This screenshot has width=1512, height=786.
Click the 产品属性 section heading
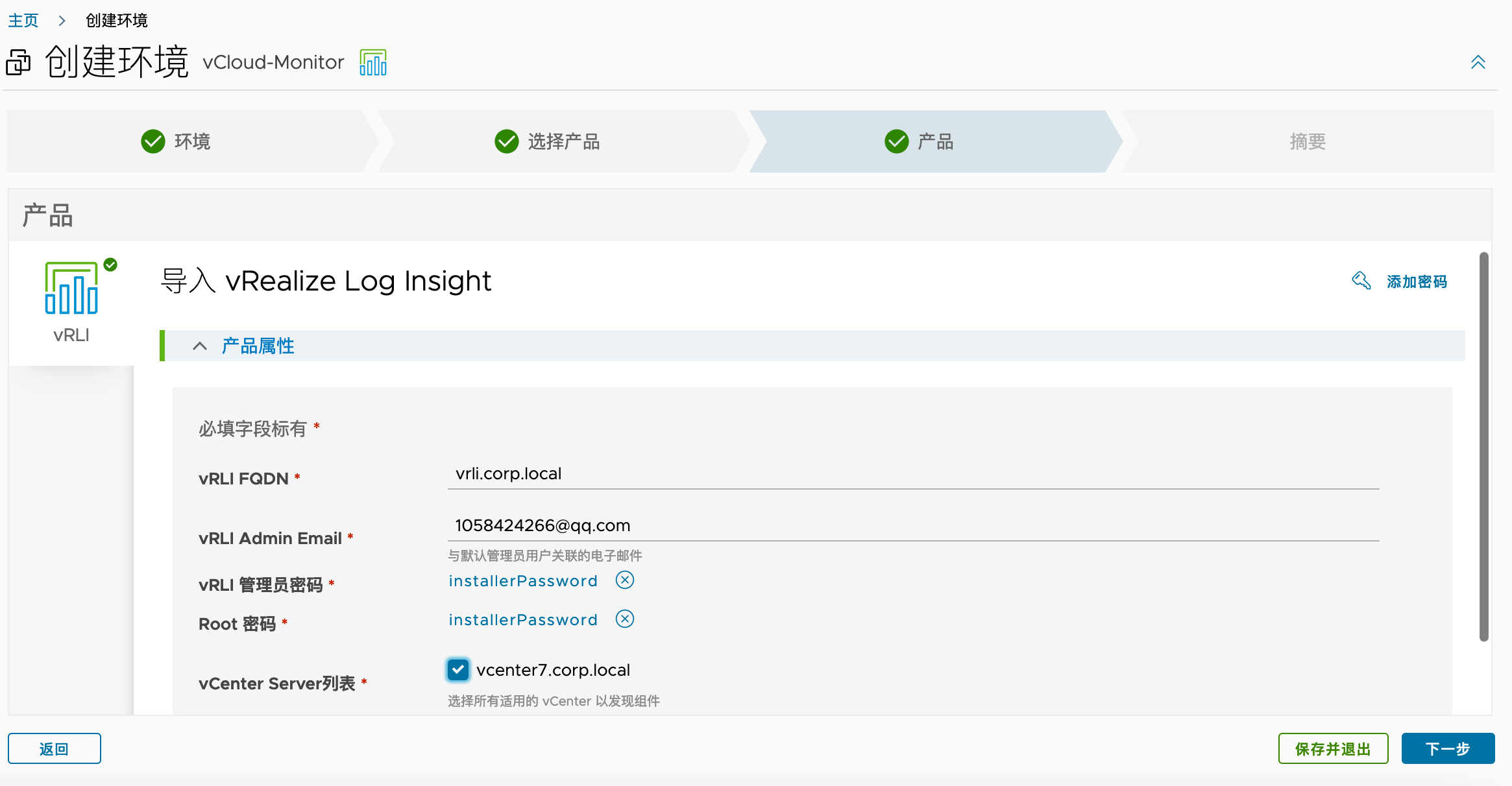(x=258, y=346)
